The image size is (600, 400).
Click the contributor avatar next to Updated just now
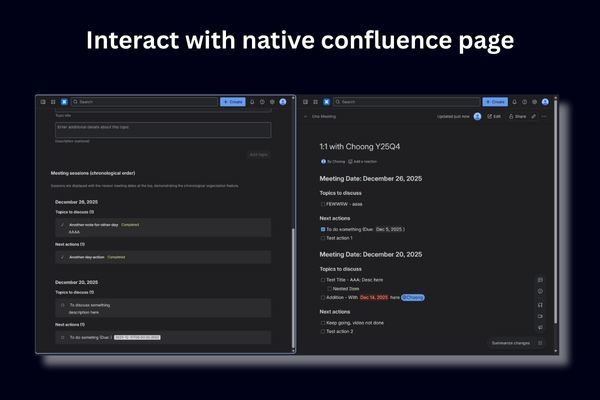click(x=477, y=116)
